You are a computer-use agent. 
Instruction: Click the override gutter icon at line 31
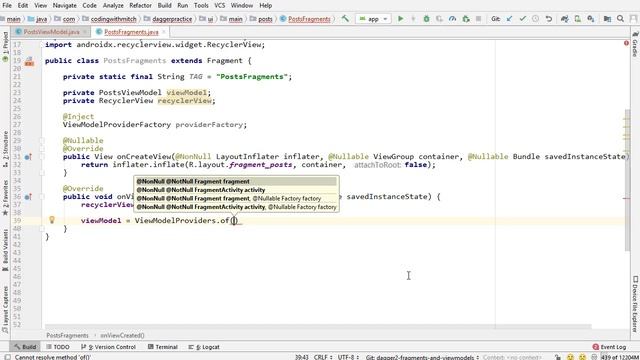pyautogui.click(x=28, y=157)
